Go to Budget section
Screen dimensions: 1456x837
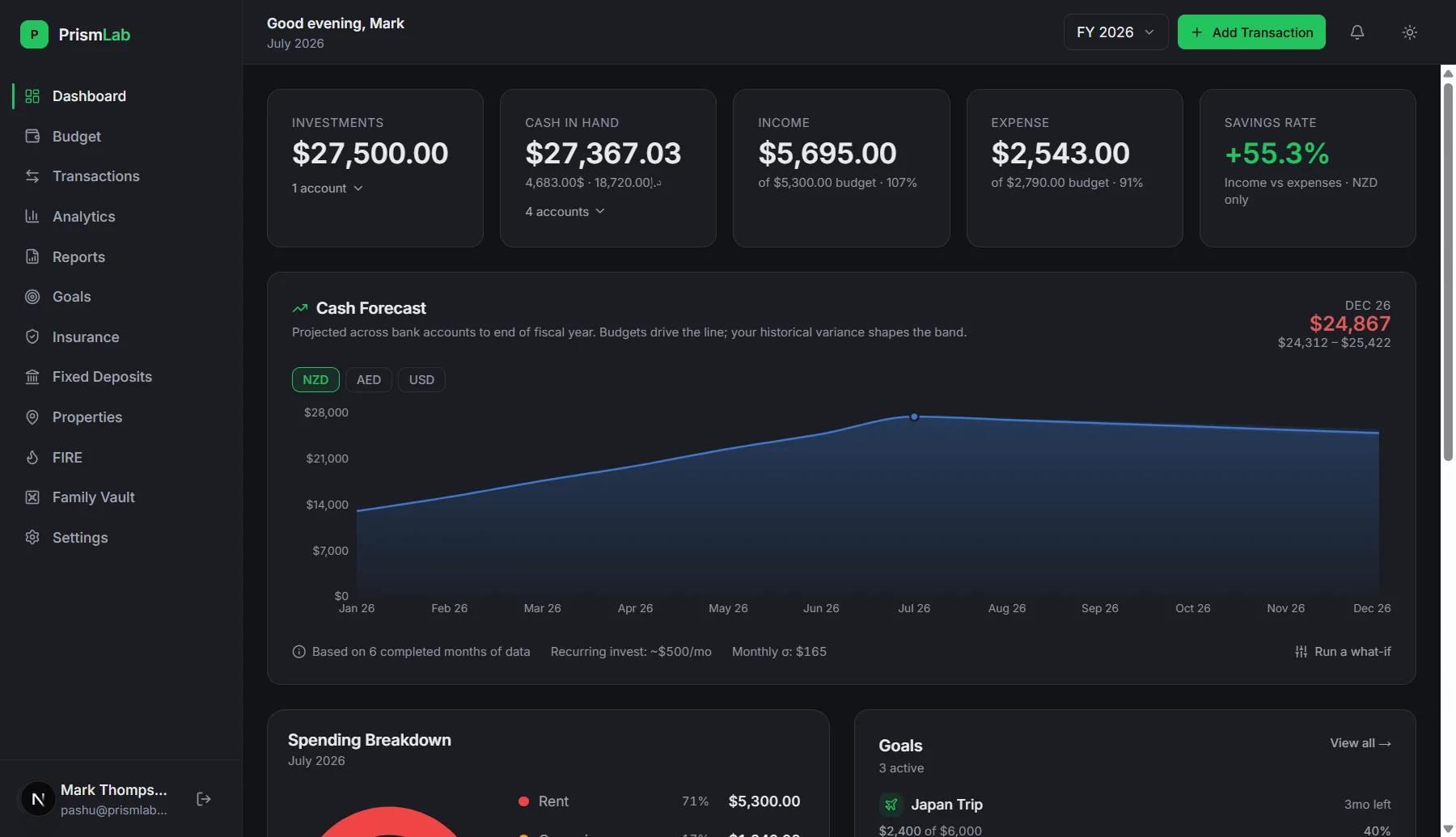tap(121, 136)
